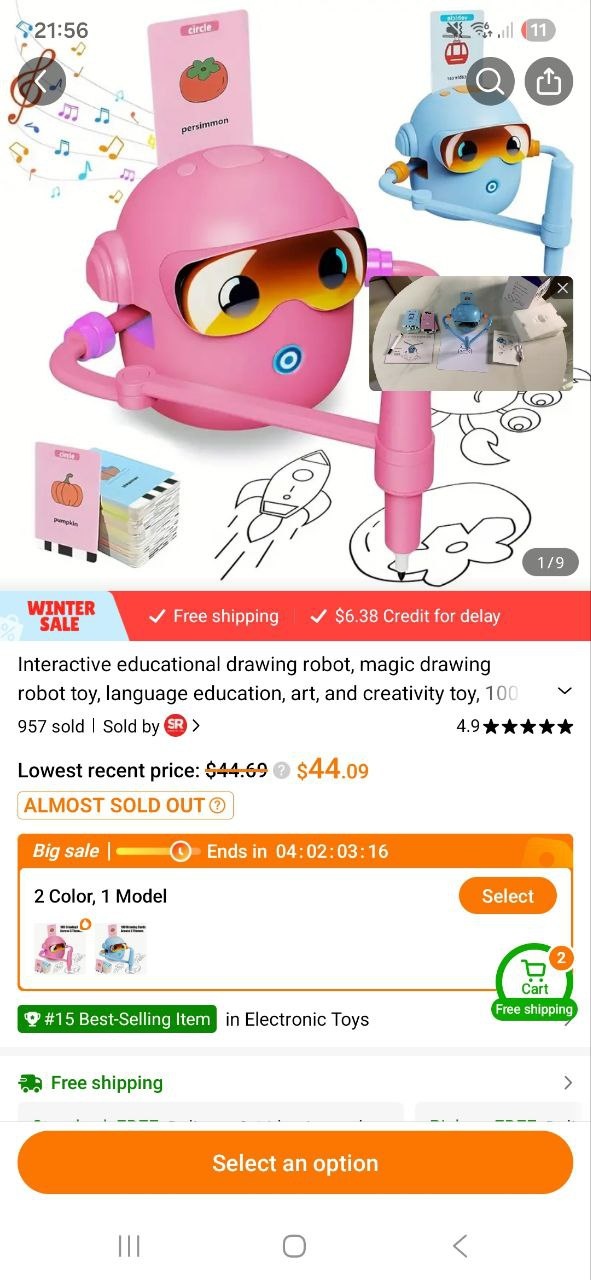Tap the share icon
This screenshot has width=591, height=1280.
549,81
